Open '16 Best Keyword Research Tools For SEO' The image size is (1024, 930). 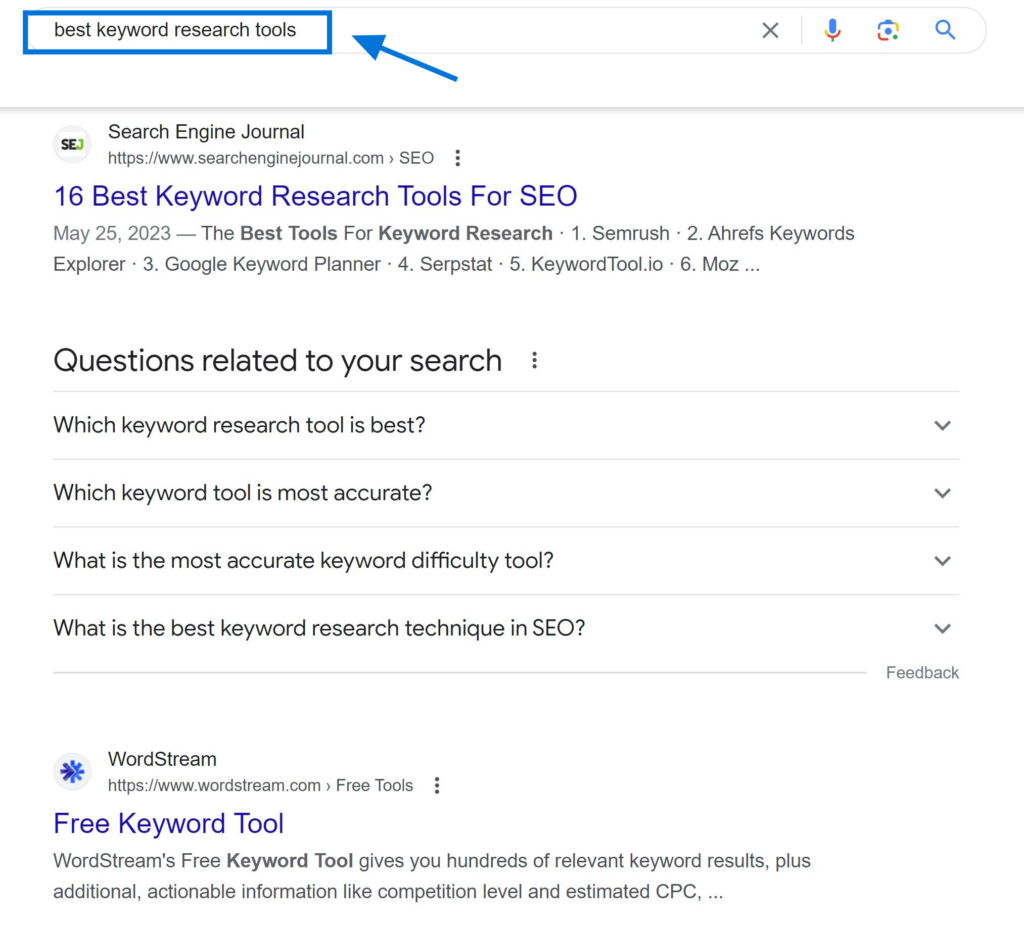coord(315,196)
